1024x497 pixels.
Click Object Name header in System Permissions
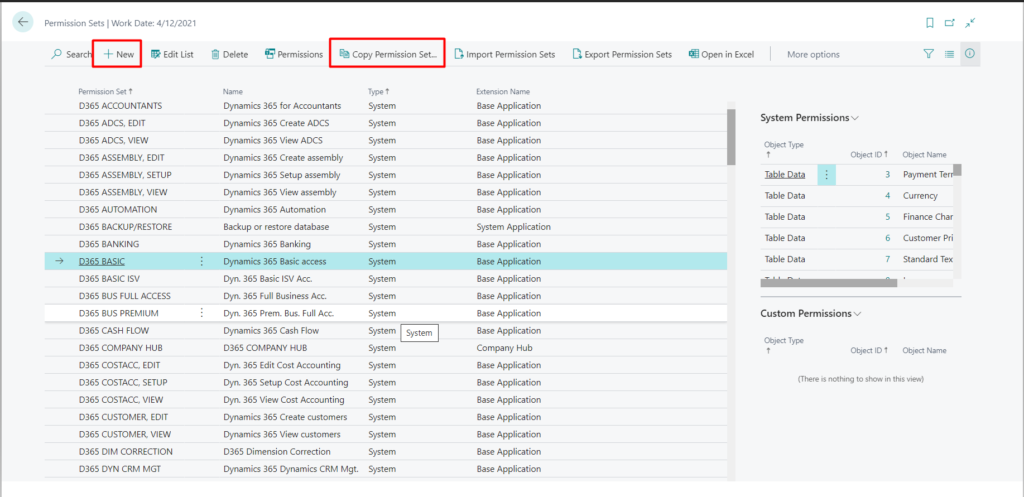[924, 155]
